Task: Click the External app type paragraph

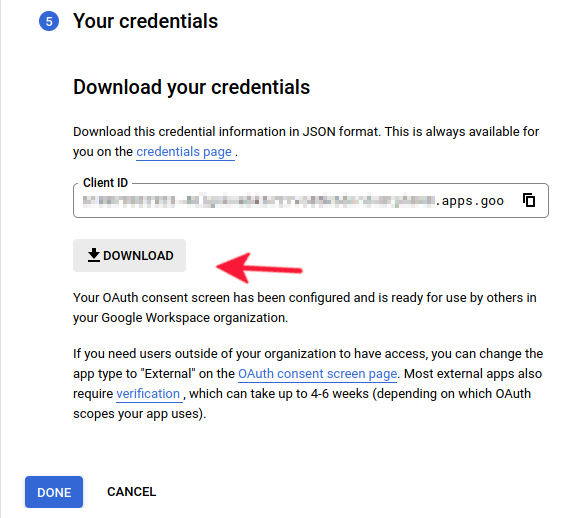Action: (308, 384)
